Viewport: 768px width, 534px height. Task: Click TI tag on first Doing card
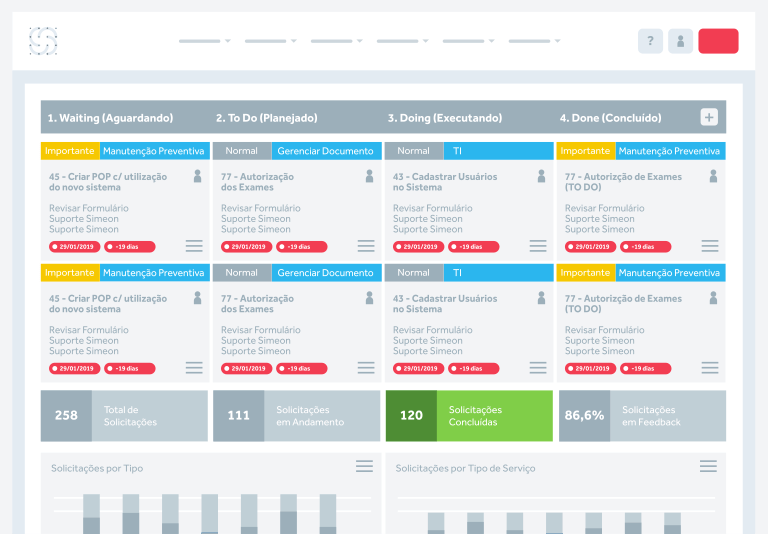tap(499, 151)
